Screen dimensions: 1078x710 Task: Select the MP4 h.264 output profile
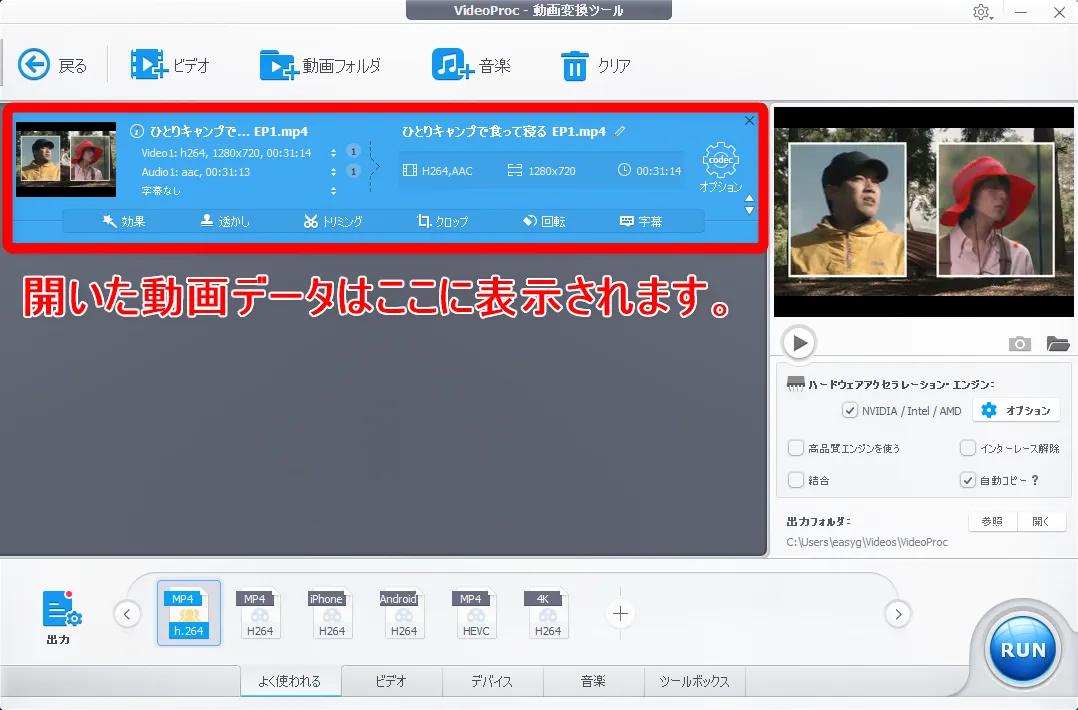point(188,613)
